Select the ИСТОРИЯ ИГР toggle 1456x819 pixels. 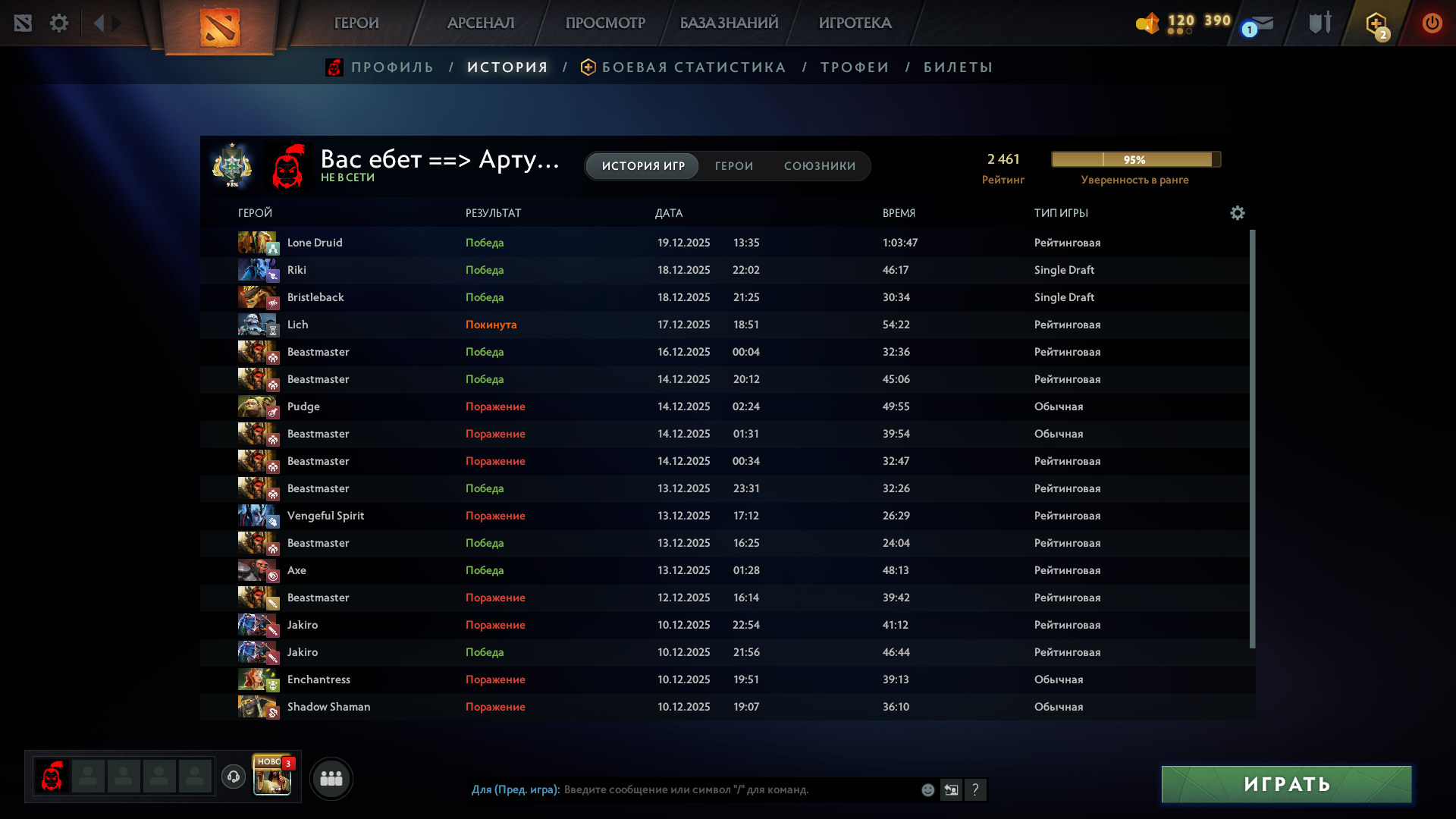(x=643, y=166)
